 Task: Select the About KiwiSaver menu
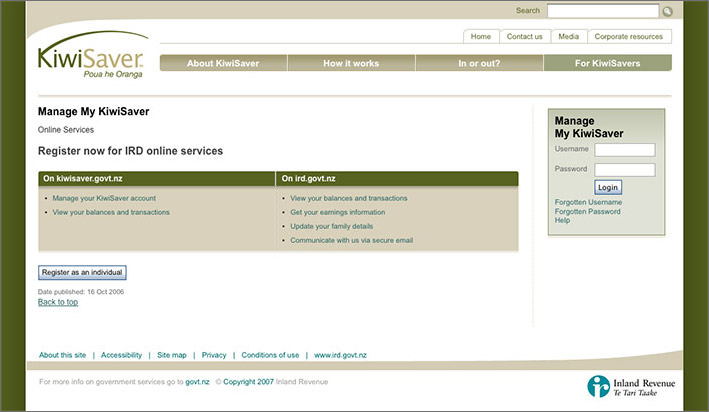tap(223, 63)
